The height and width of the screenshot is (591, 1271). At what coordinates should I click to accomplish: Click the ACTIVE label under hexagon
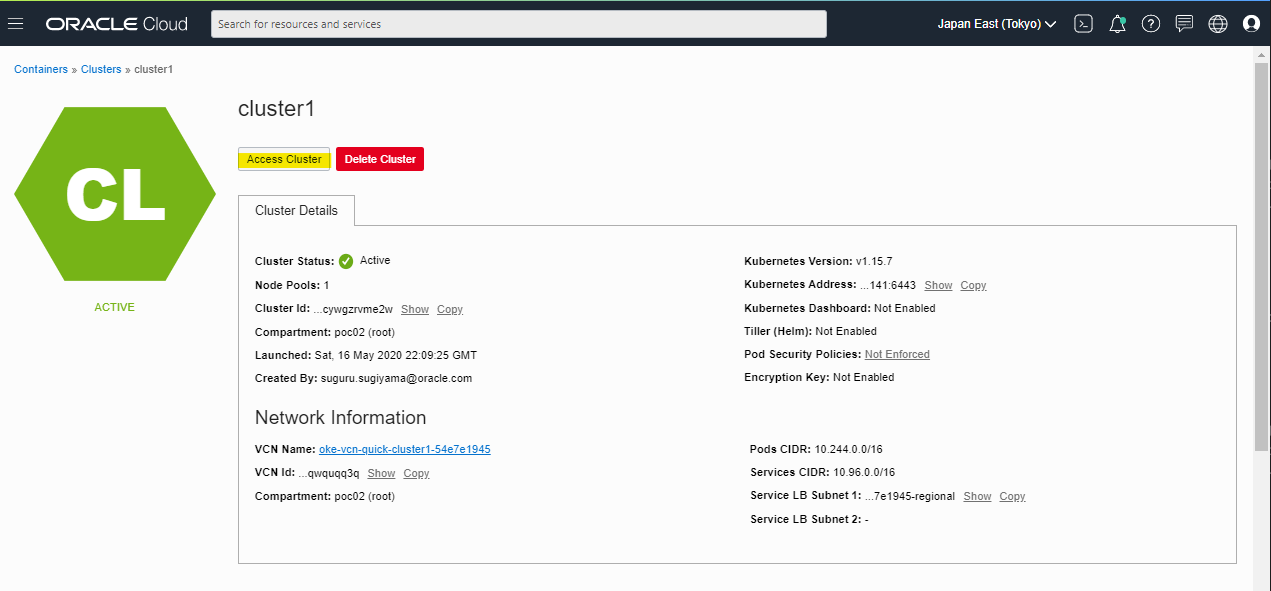(x=114, y=307)
